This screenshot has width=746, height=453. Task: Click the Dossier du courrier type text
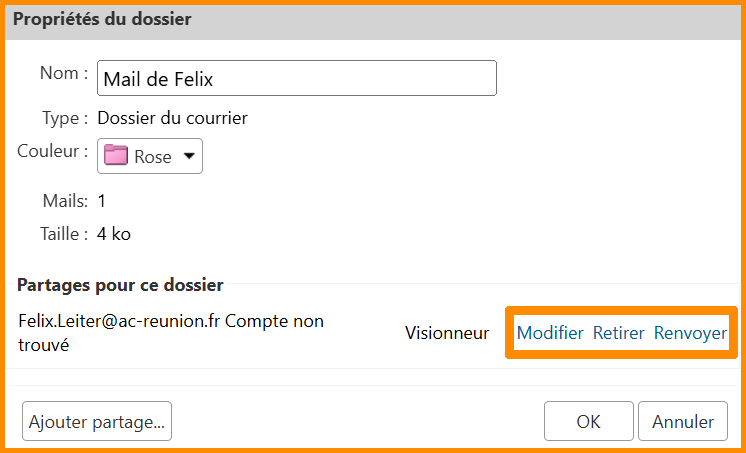tap(172, 118)
